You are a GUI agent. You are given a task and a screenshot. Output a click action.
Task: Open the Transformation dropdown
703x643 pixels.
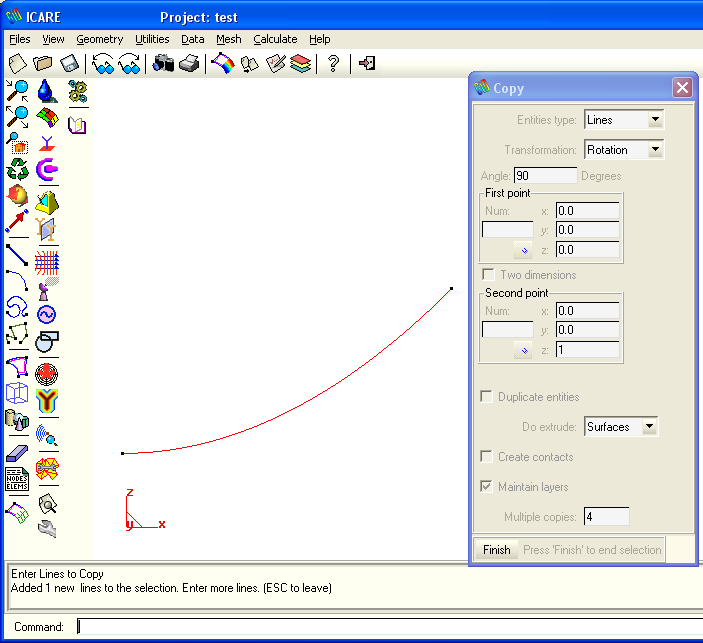point(624,150)
